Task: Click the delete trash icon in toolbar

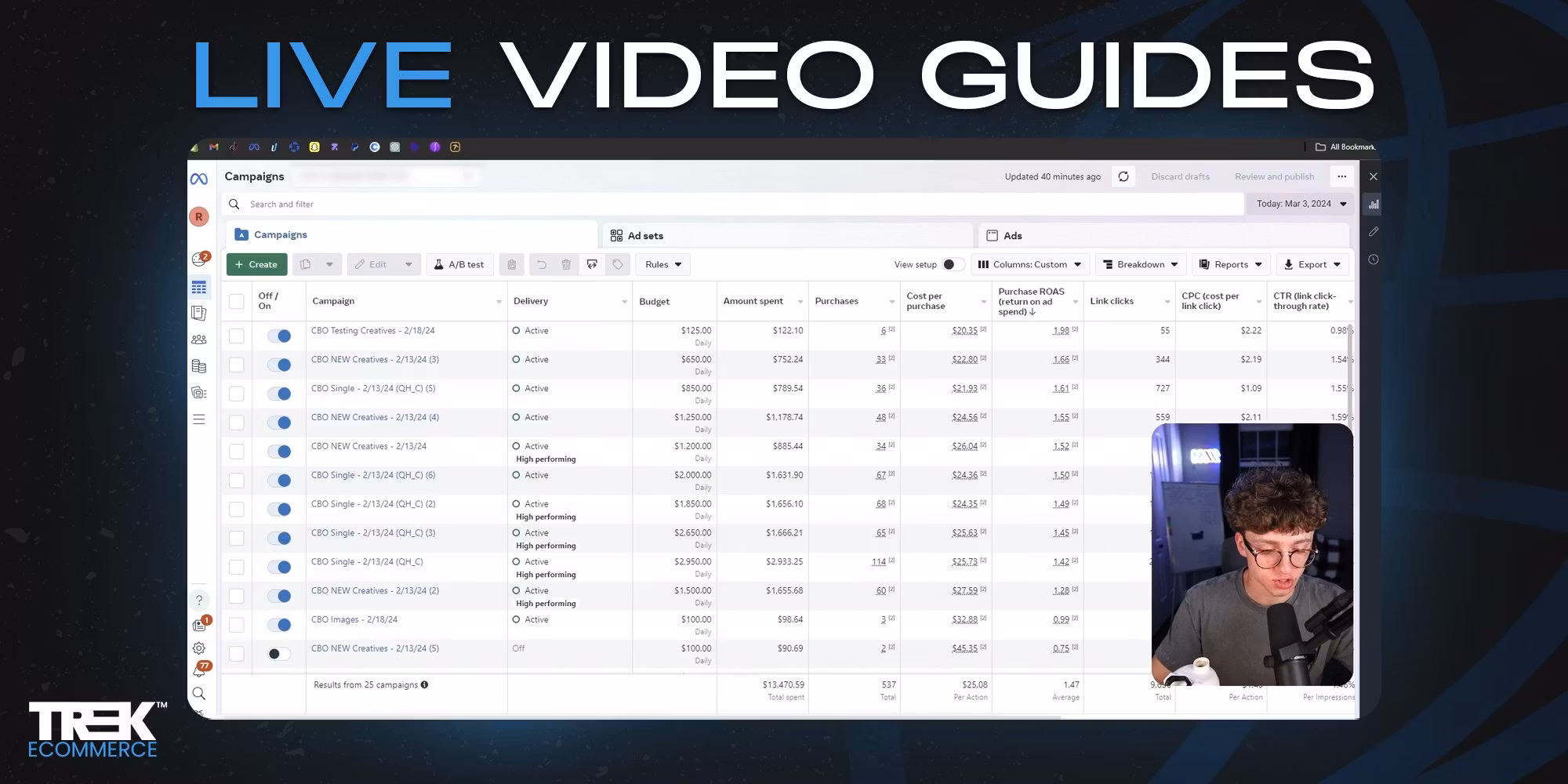Action: [x=566, y=265]
